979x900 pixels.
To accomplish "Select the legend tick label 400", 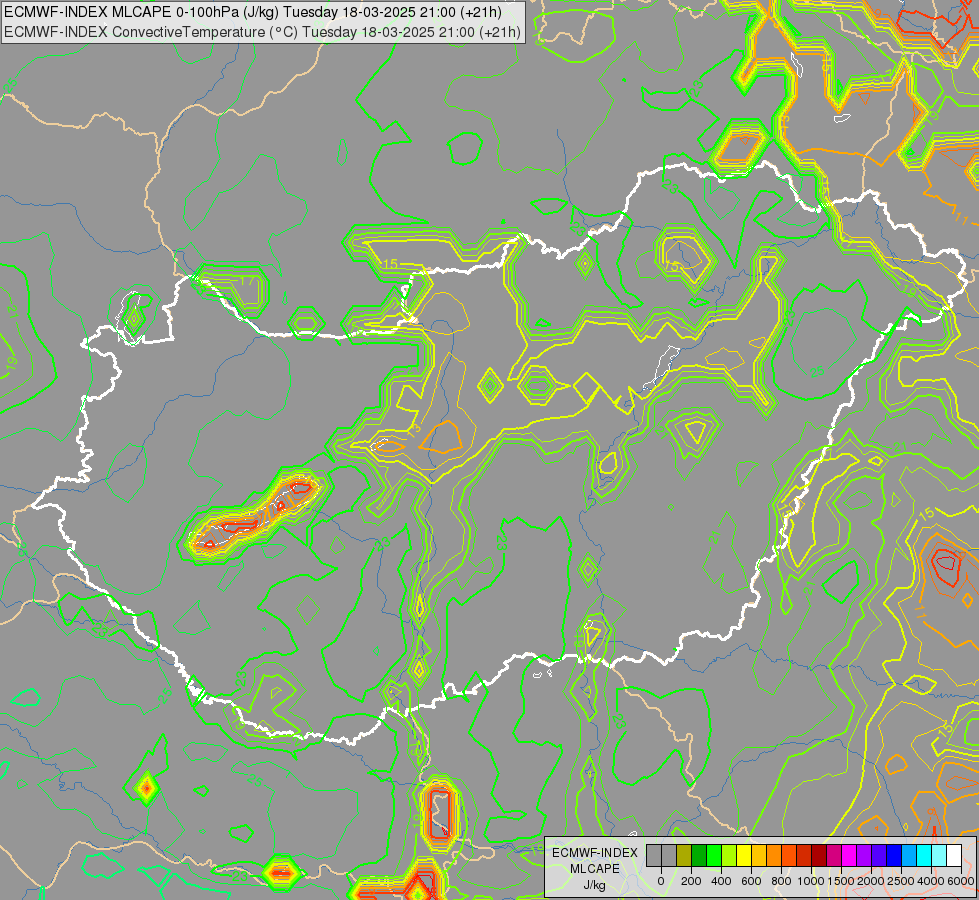I will (721, 881).
